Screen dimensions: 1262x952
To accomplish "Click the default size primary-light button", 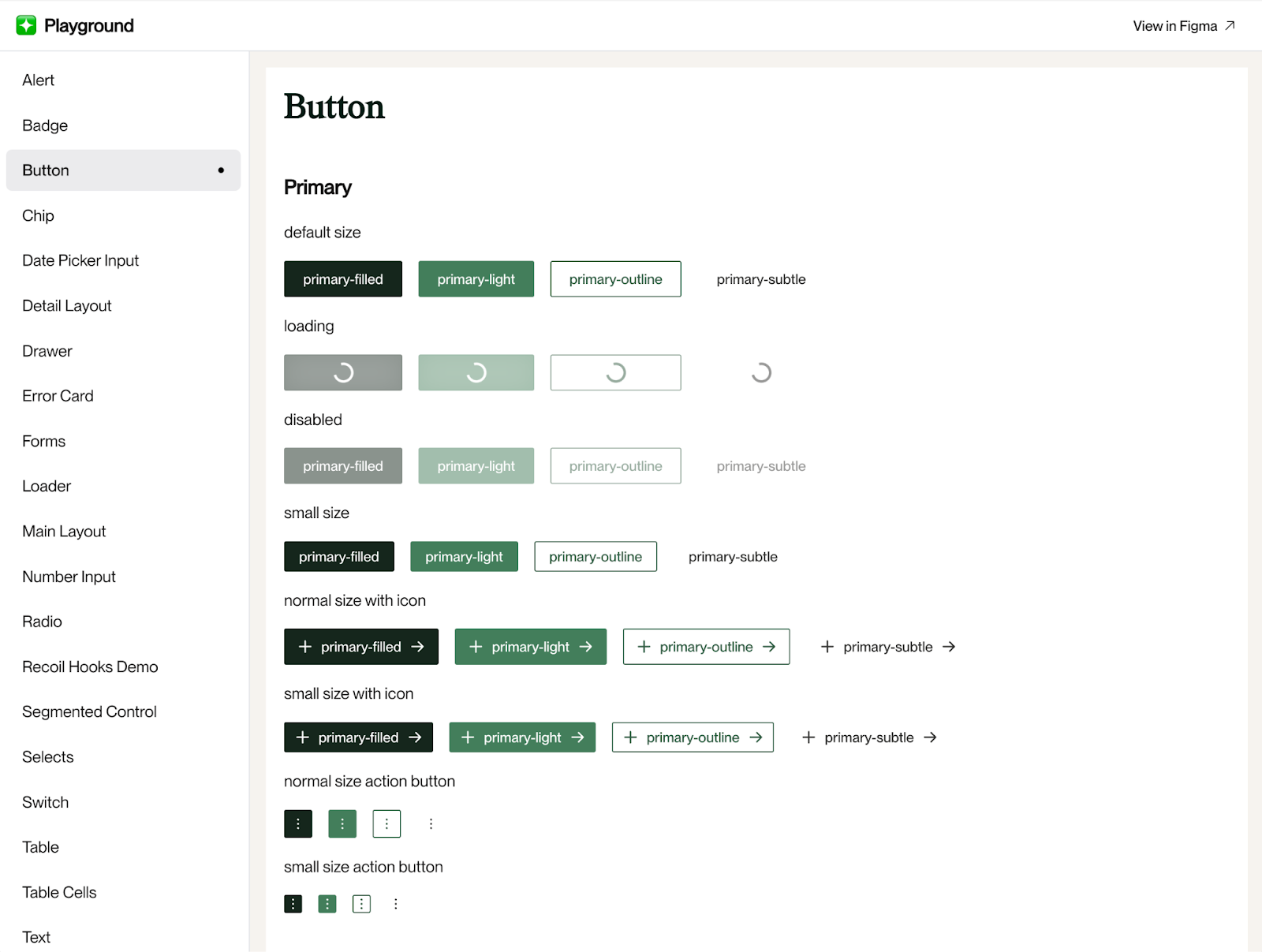I will pyautogui.click(x=476, y=279).
